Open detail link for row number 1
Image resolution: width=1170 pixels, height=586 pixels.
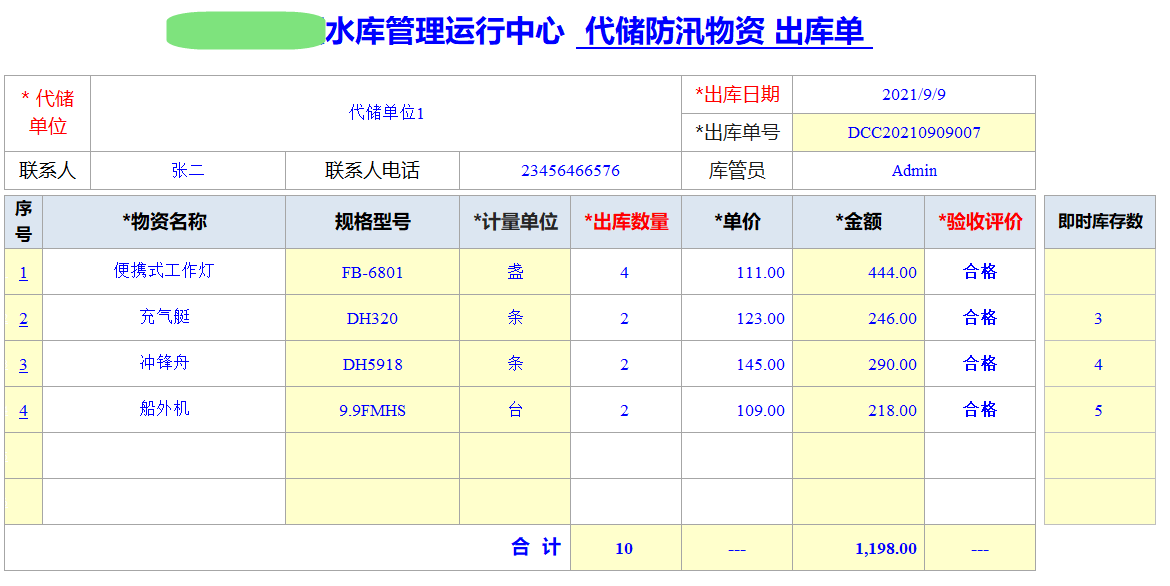[x=21, y=271]
